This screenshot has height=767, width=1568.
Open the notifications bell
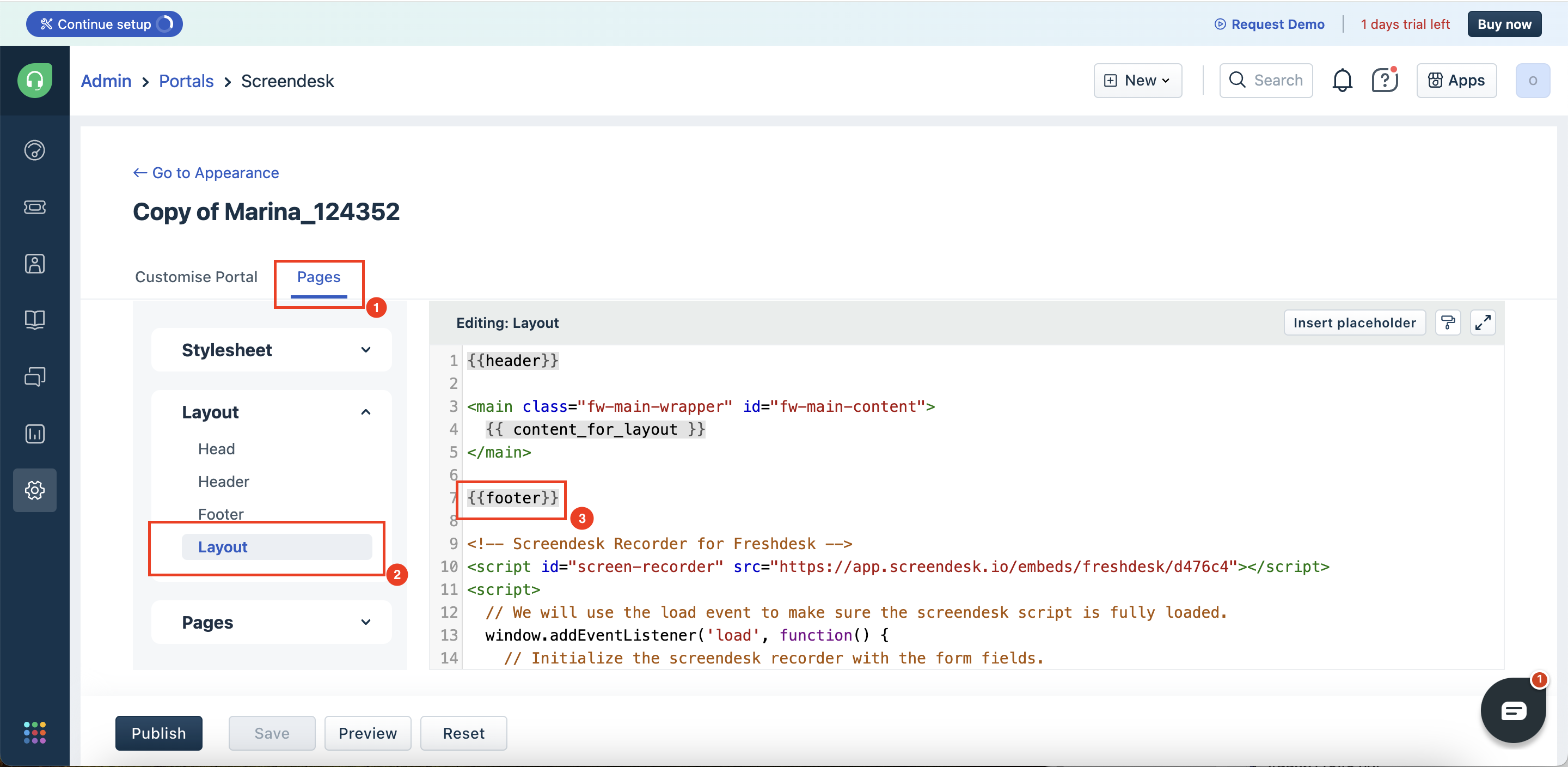1342,81
